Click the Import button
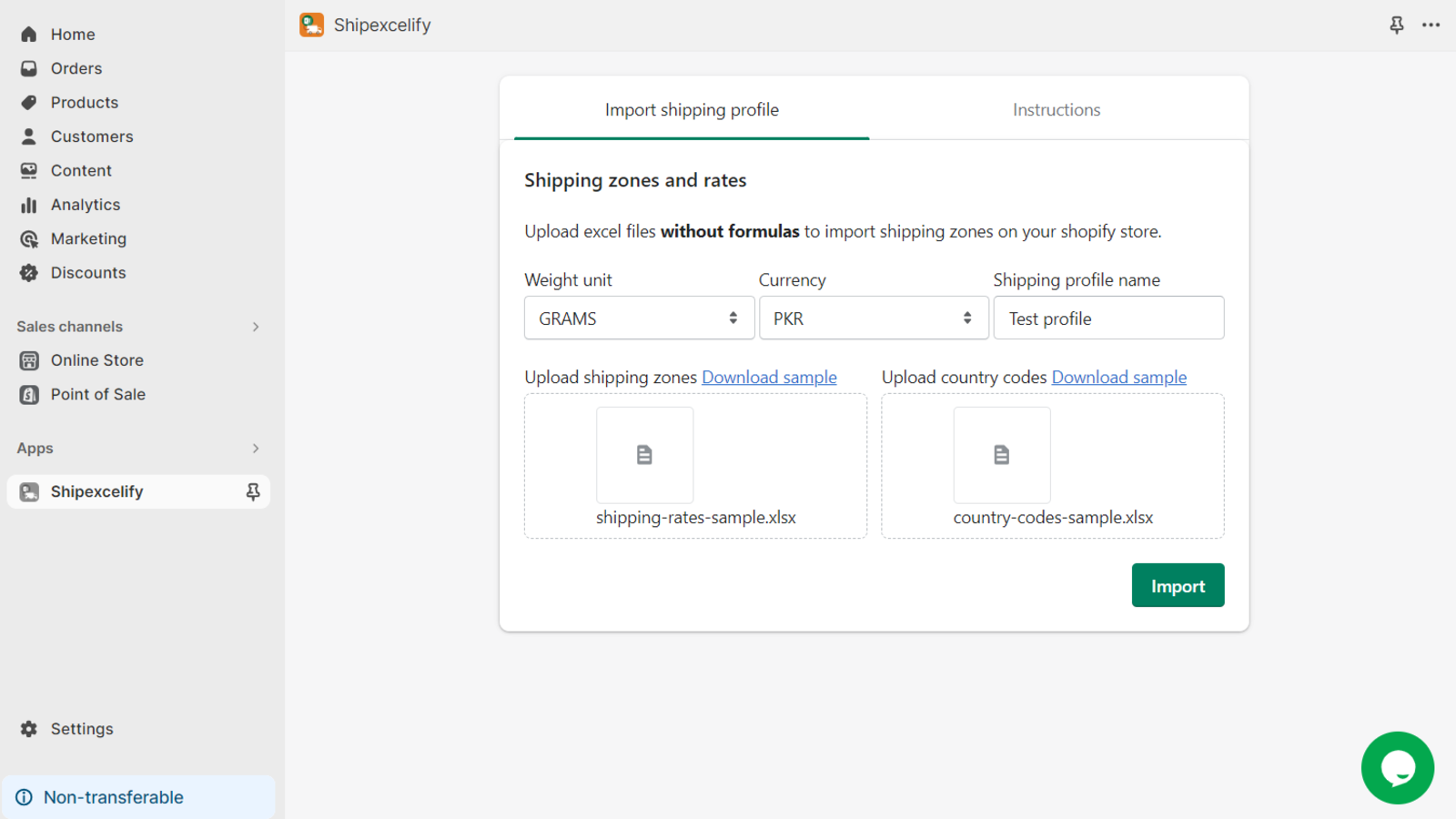Viewport: 1456px width, 819px height. (x=1178, y=585)
